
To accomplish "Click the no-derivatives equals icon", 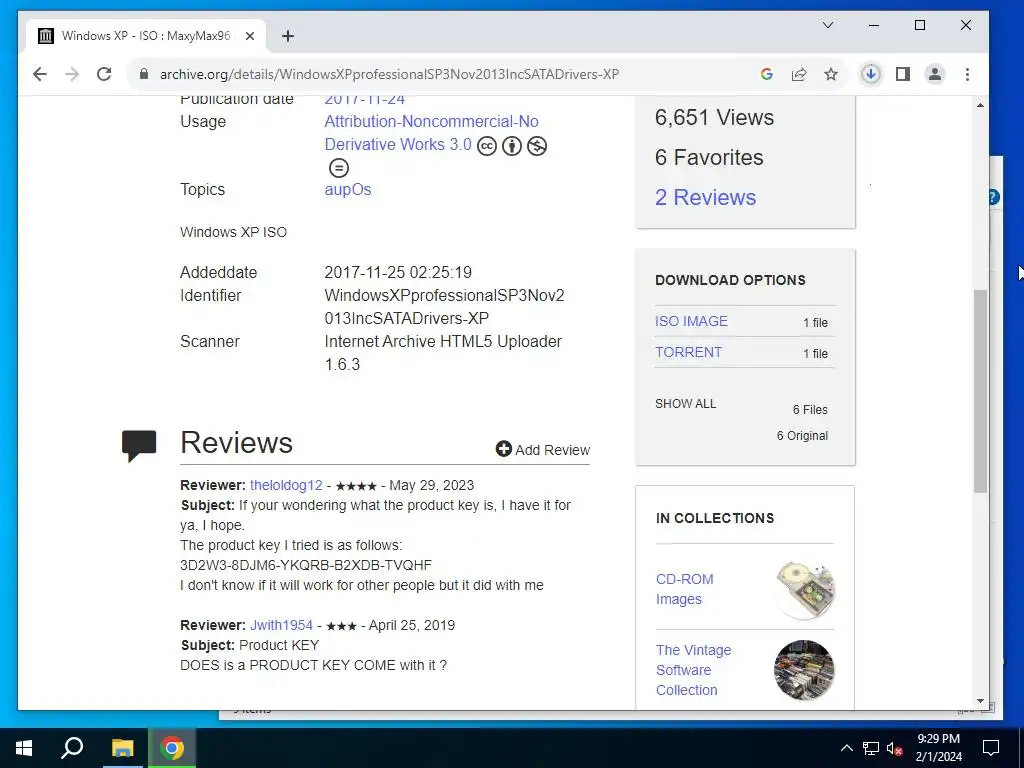I will 338,168.
